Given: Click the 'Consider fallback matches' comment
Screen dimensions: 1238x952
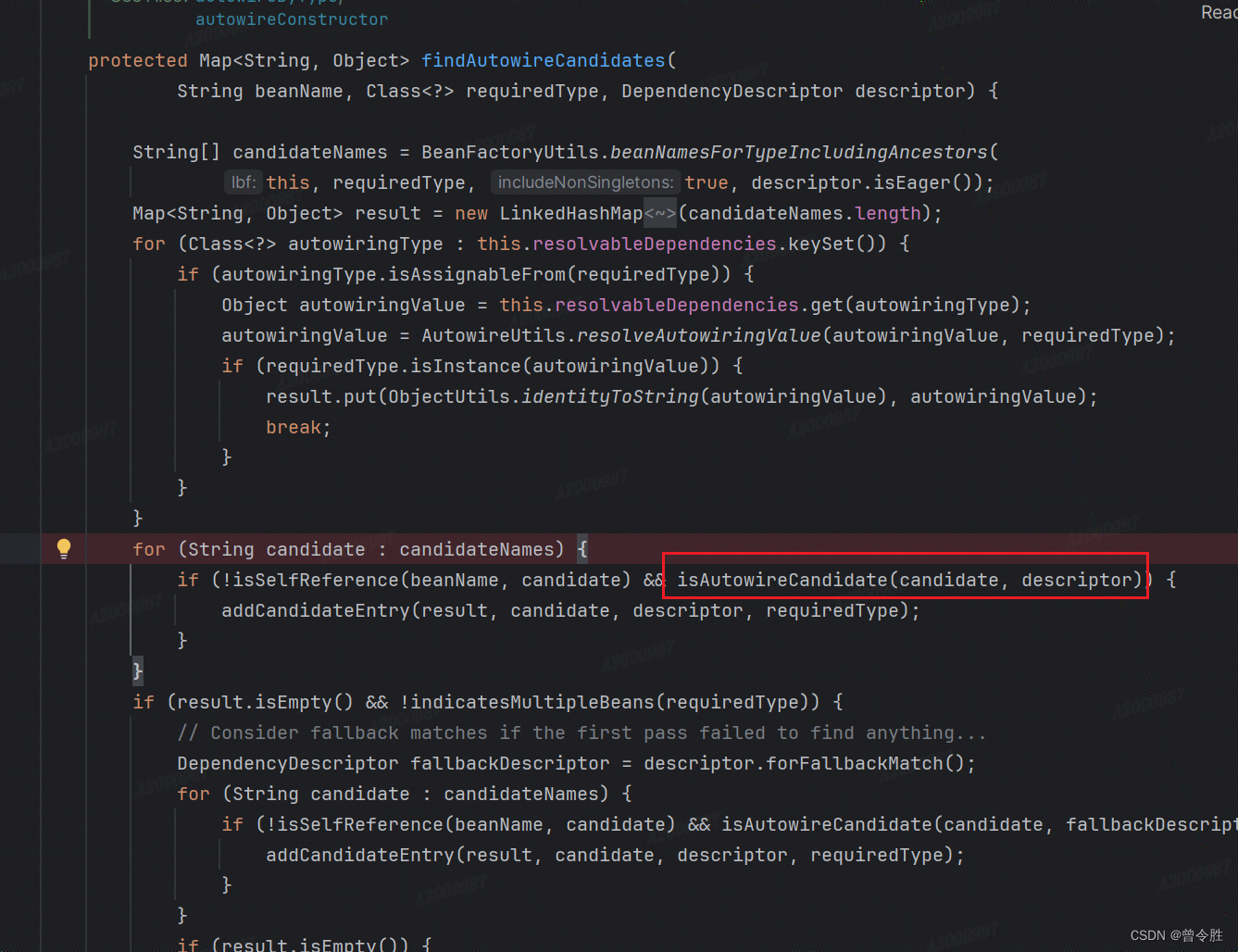Looking at the screenshot, I should click(581, 733).
